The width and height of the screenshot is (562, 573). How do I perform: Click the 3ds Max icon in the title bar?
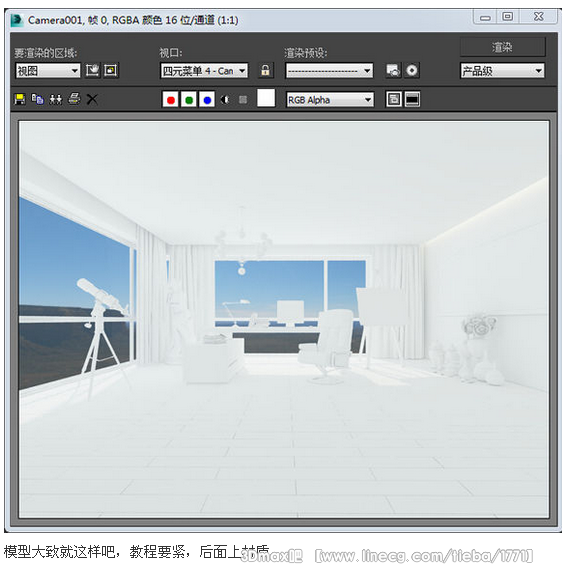17,20
